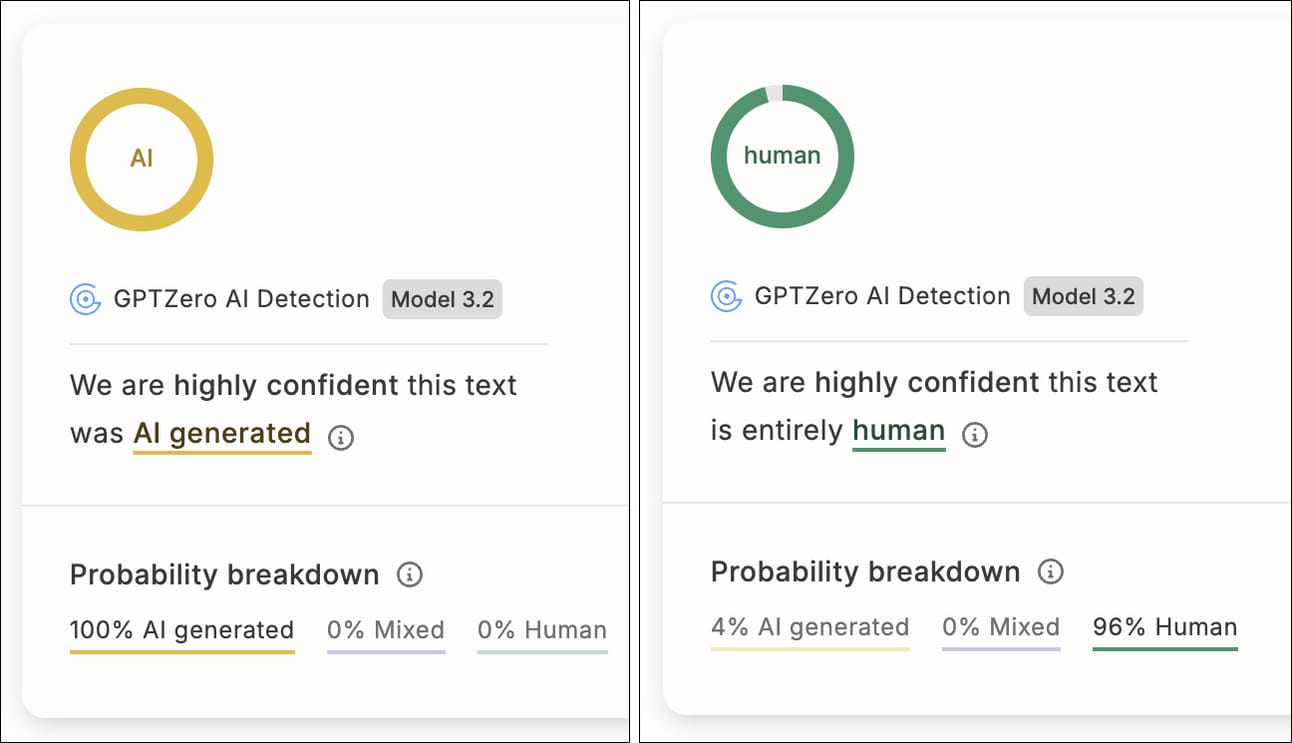Click the yellow AI donut chart

click(x=141, y=159)
